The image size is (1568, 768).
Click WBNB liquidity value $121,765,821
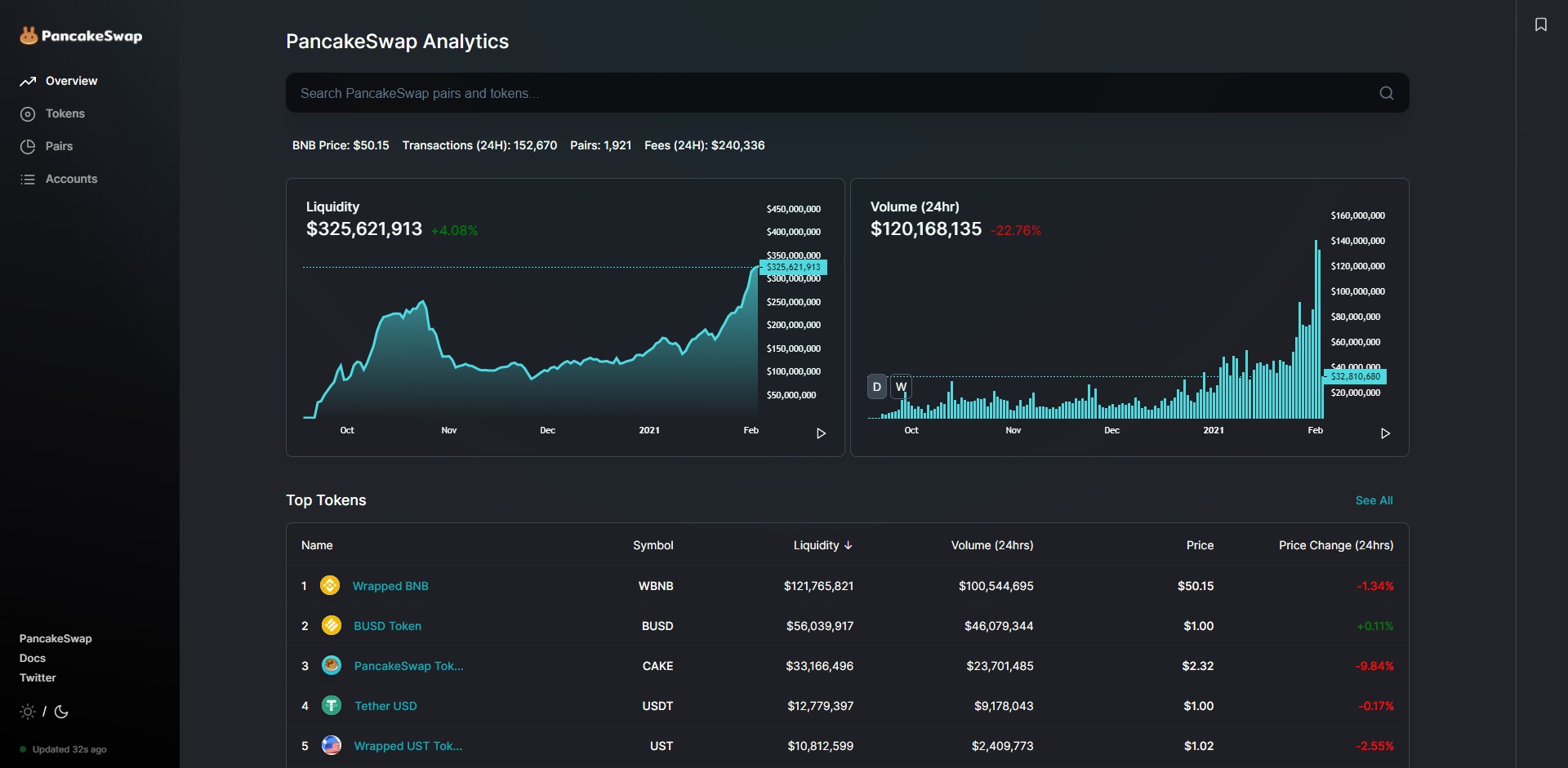(818, 586)
